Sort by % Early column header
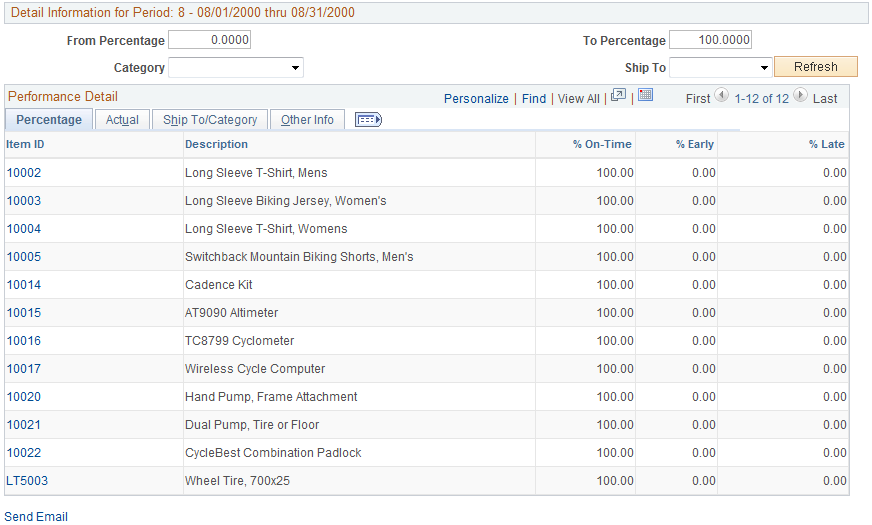 pyautogui.click(x=695, y=145)
